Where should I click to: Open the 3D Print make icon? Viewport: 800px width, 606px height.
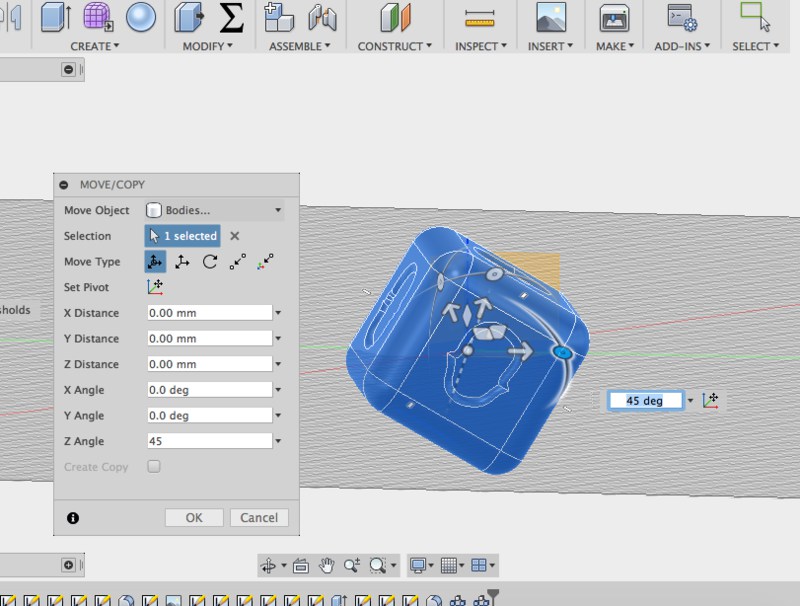tap(614, 18)
